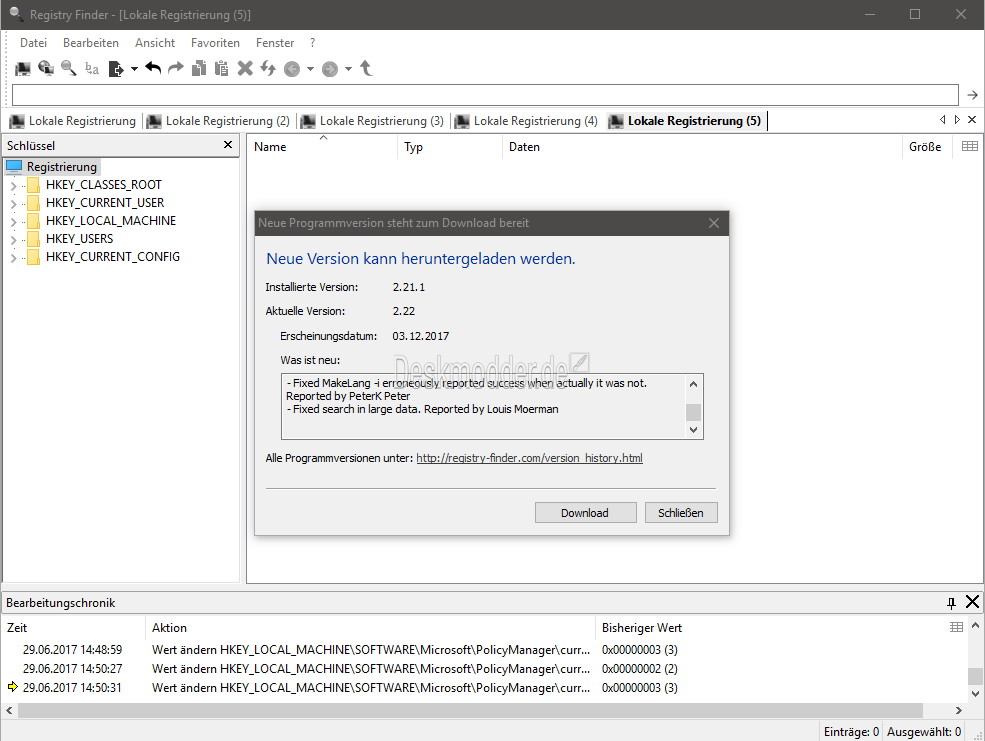
Task: Open the Datei menu
Action: pos(33,43)
